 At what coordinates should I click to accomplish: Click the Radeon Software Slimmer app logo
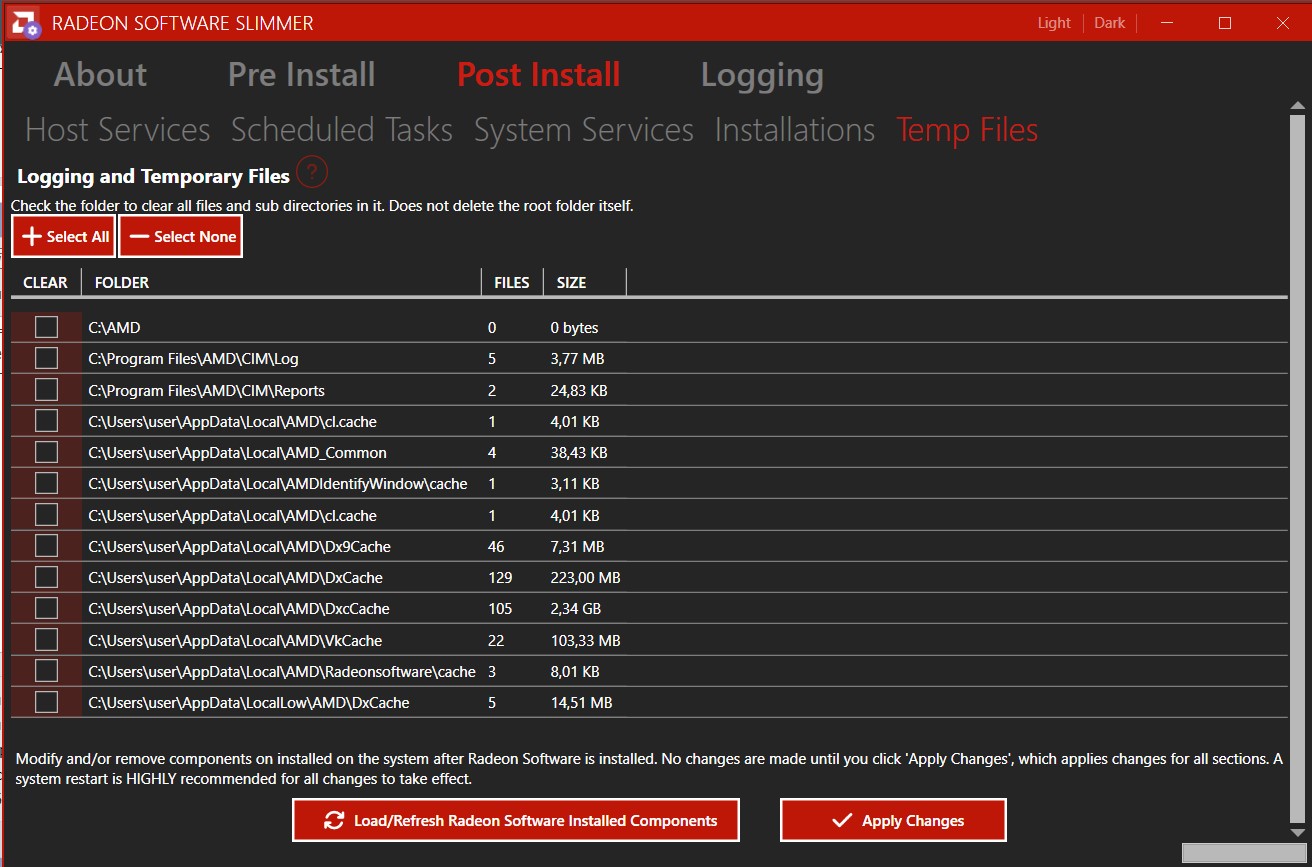[x=25, y=22]
